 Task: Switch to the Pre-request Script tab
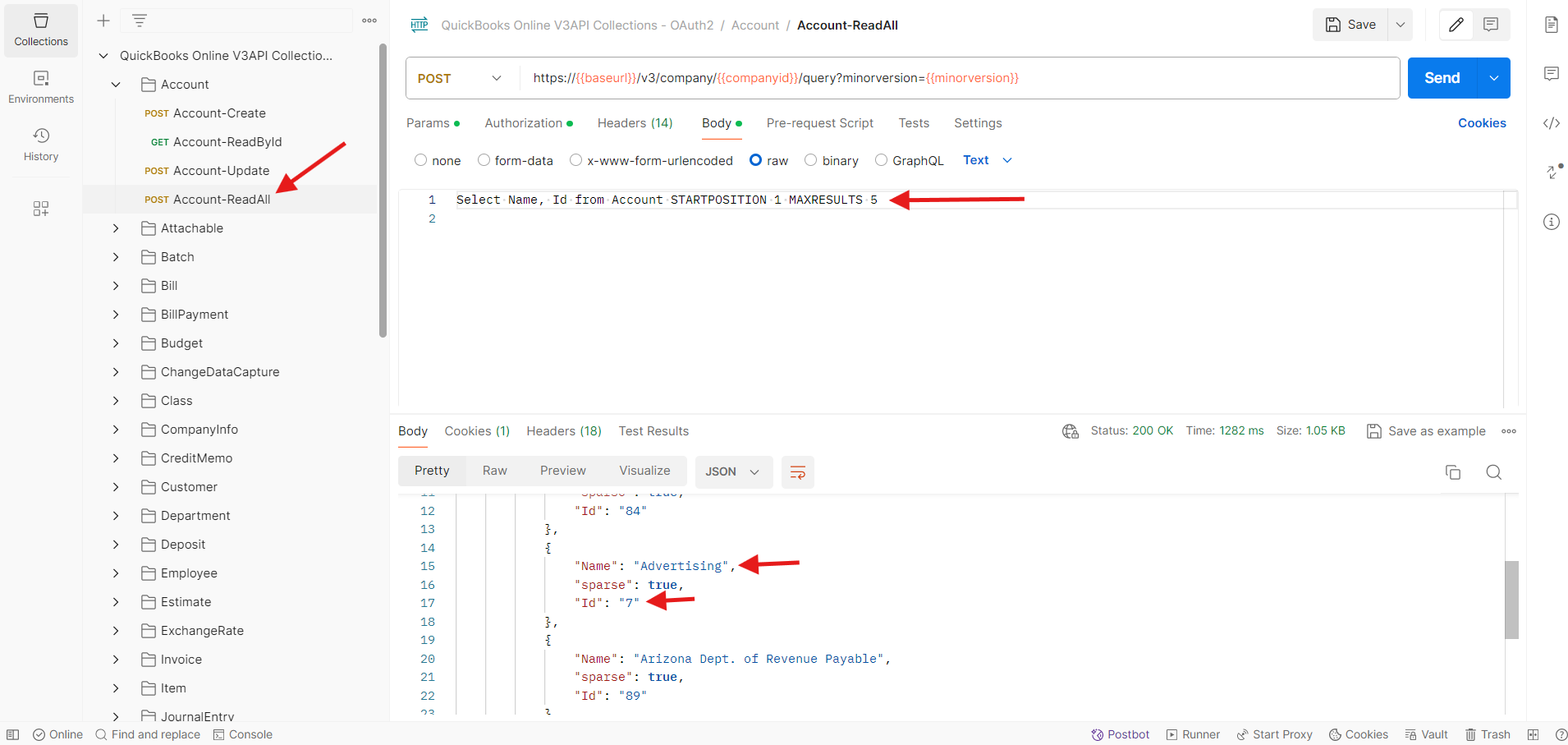[x=820, y=123]
